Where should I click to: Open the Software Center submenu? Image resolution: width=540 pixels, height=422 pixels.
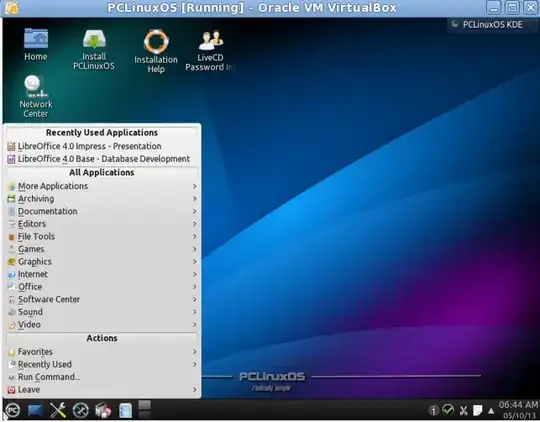[102, 299]
